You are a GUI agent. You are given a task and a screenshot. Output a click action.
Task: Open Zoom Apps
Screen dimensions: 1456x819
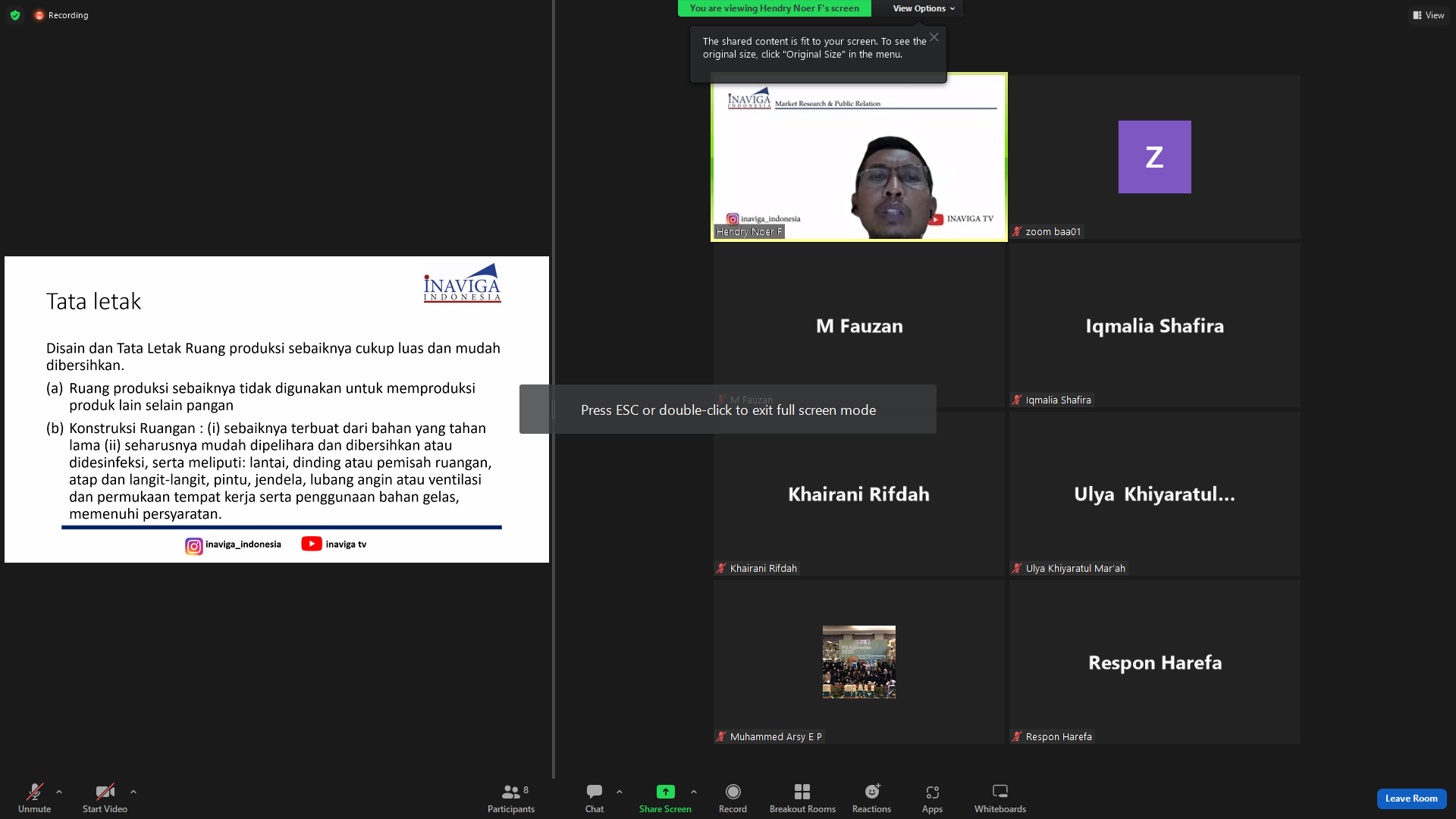[932, 799]
